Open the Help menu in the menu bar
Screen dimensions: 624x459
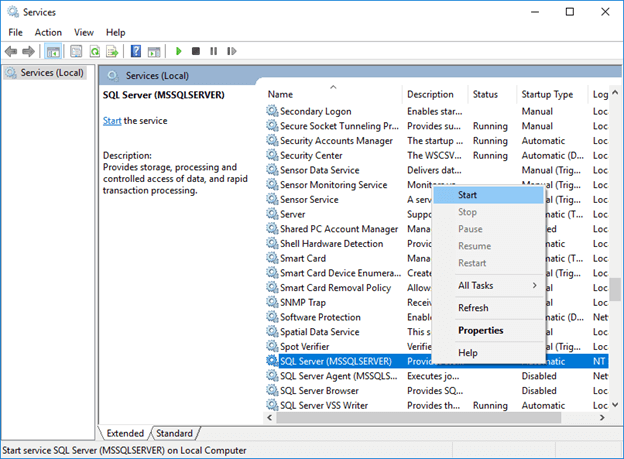point(115,32)
